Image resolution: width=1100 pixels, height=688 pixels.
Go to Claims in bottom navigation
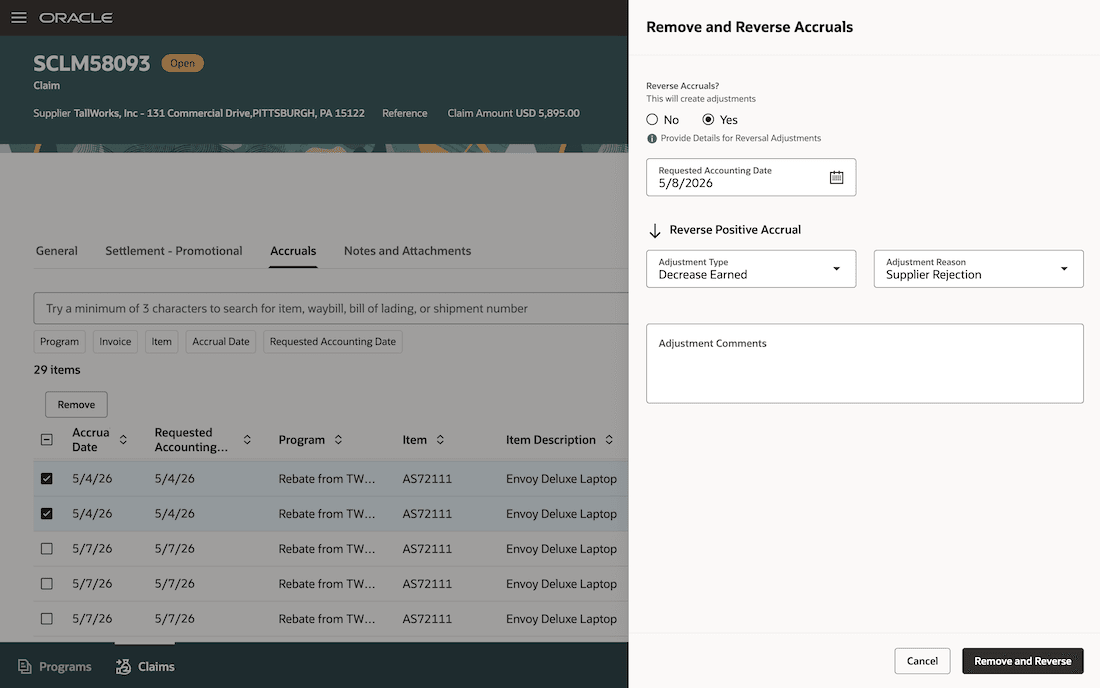coord(145,666)
